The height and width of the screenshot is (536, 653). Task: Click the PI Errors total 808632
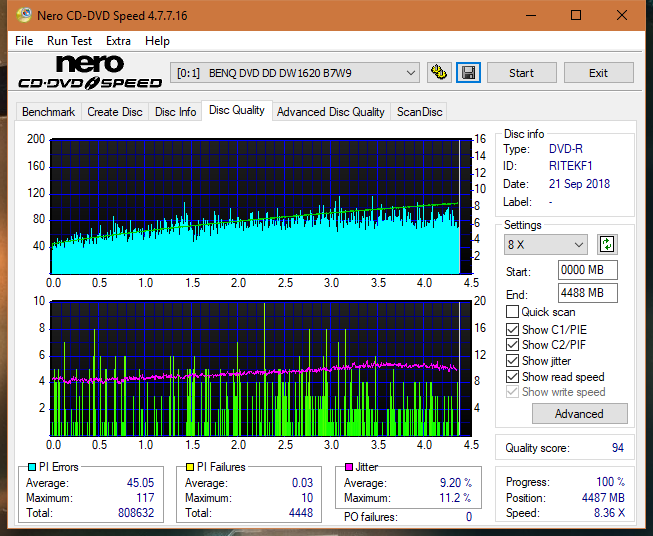136,512
